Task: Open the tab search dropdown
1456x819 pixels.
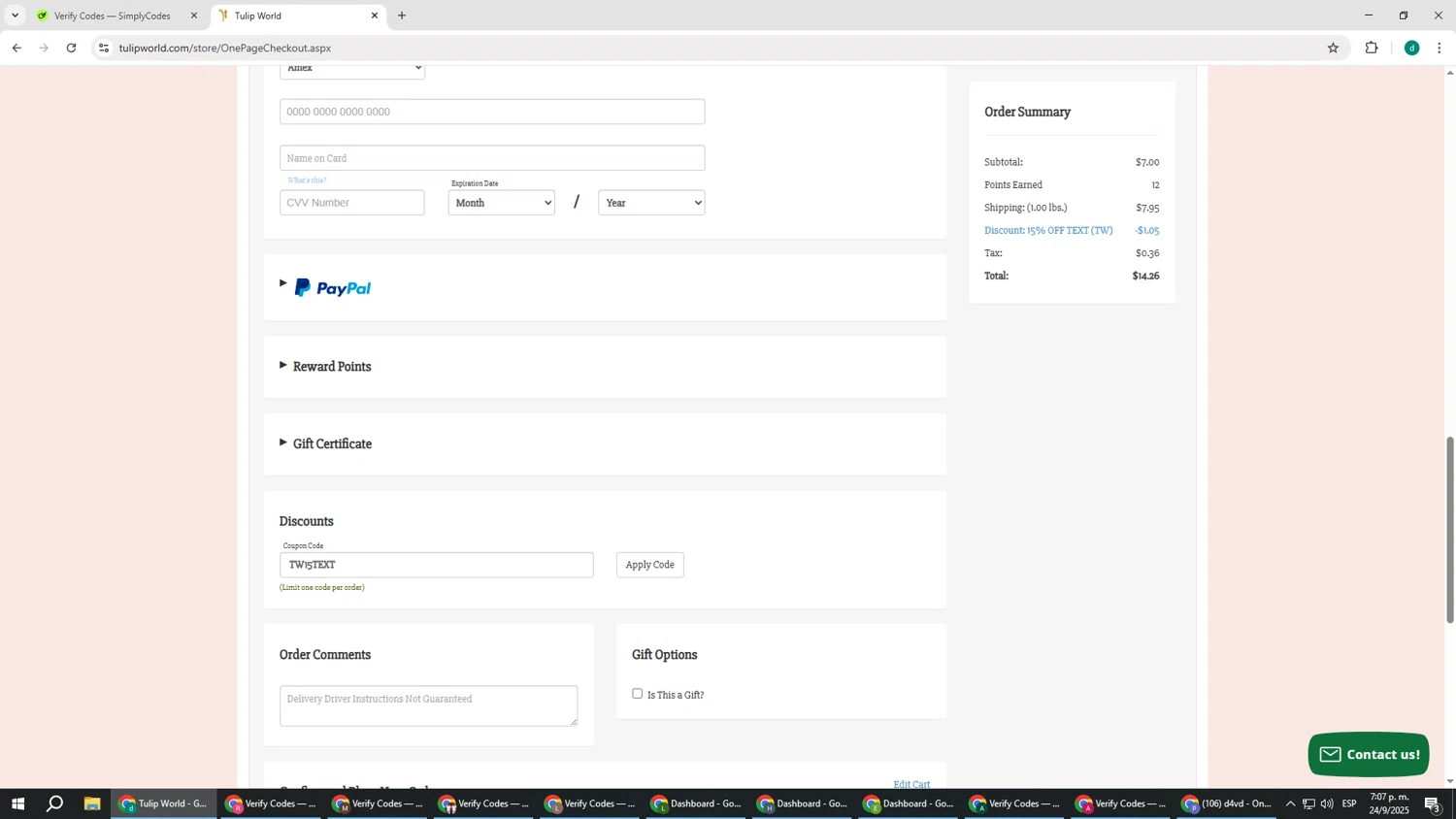Action: pos(15,16)
